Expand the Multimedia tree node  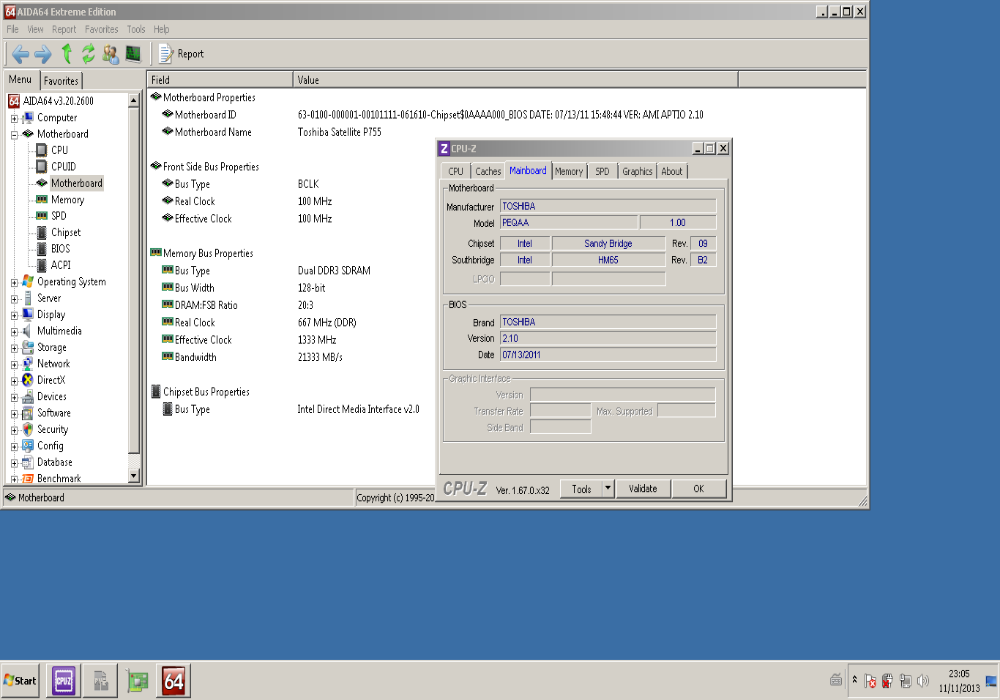click(14, 332)
